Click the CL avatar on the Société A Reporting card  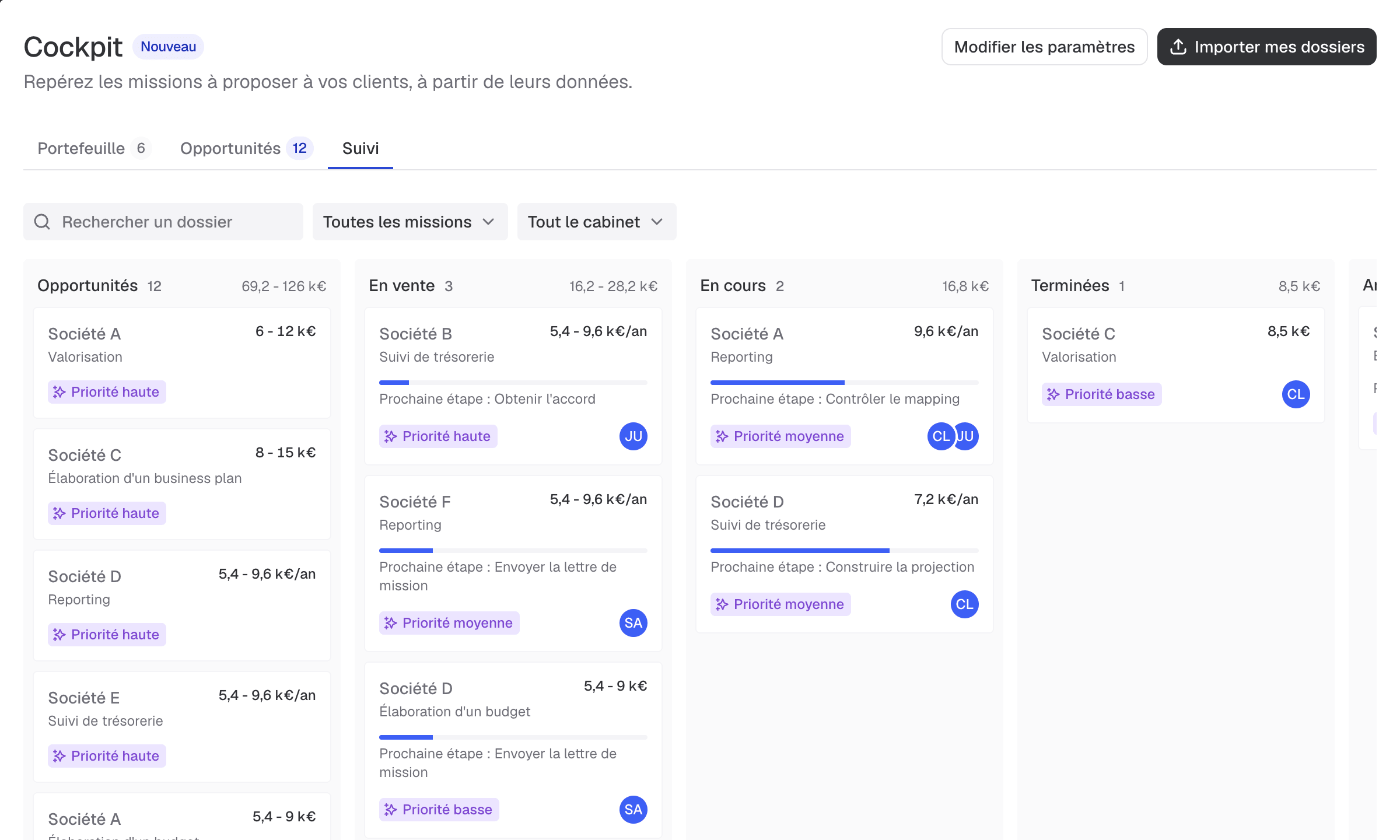[x=940, y=436]
